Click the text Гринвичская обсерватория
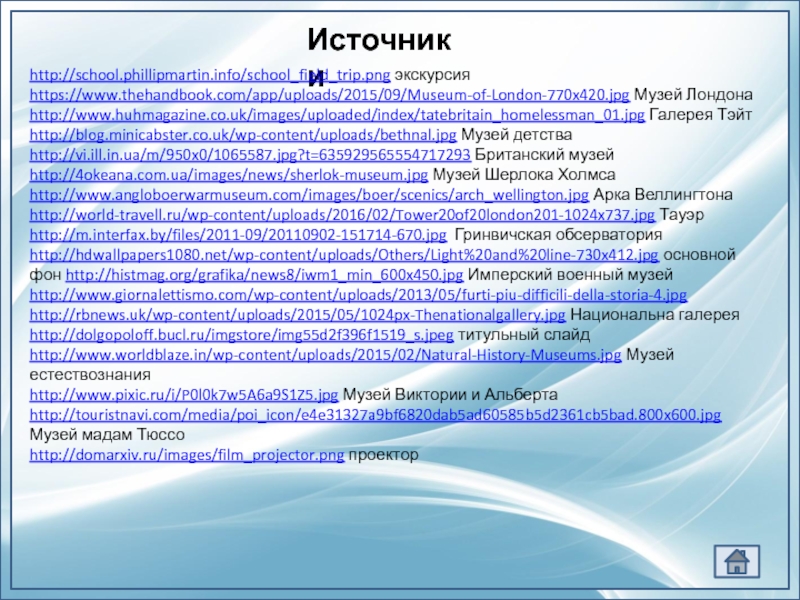This screenshot has width=800, height=600. pos(558,235)
